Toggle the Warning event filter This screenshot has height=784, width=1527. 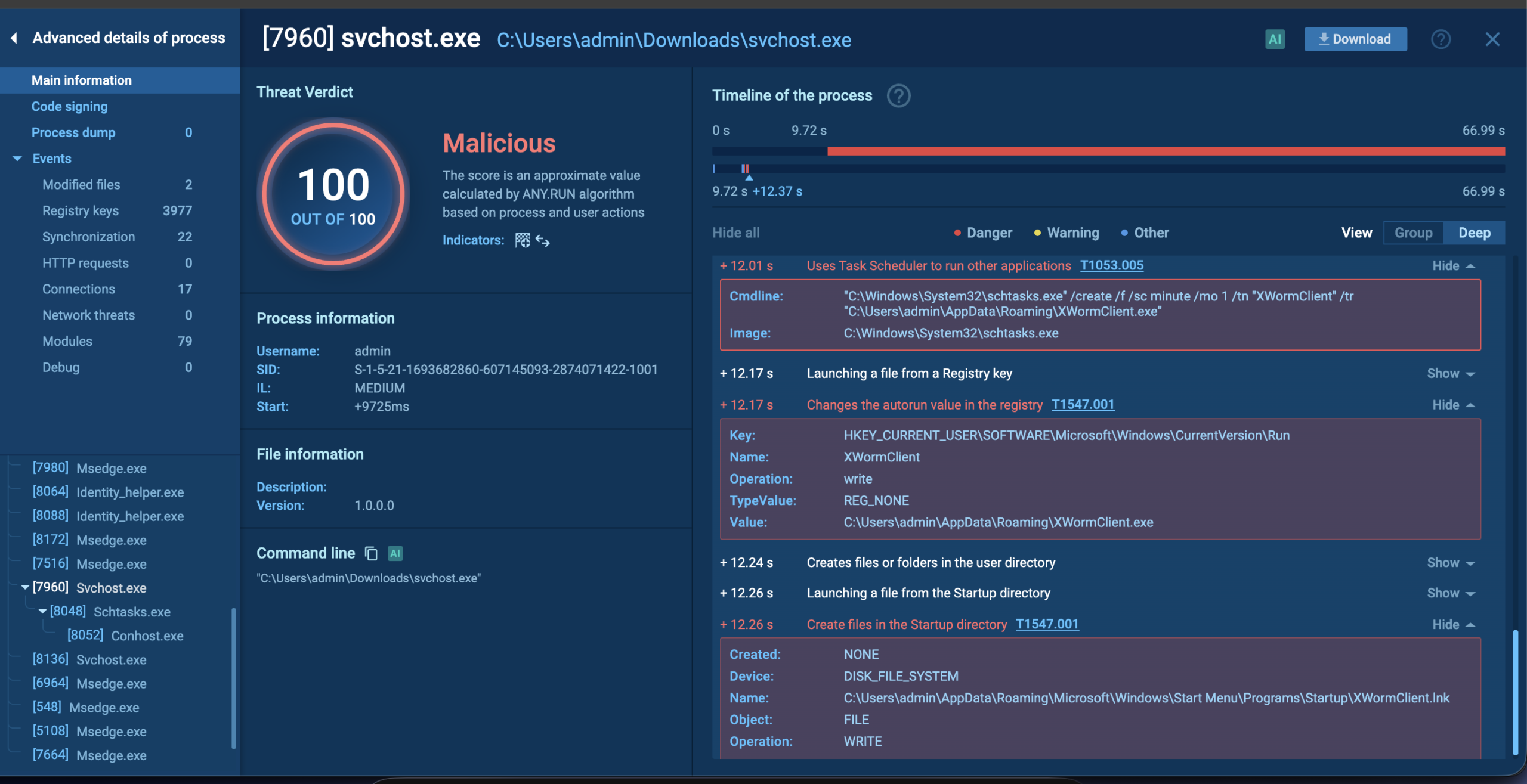[x=1067, y=233]
